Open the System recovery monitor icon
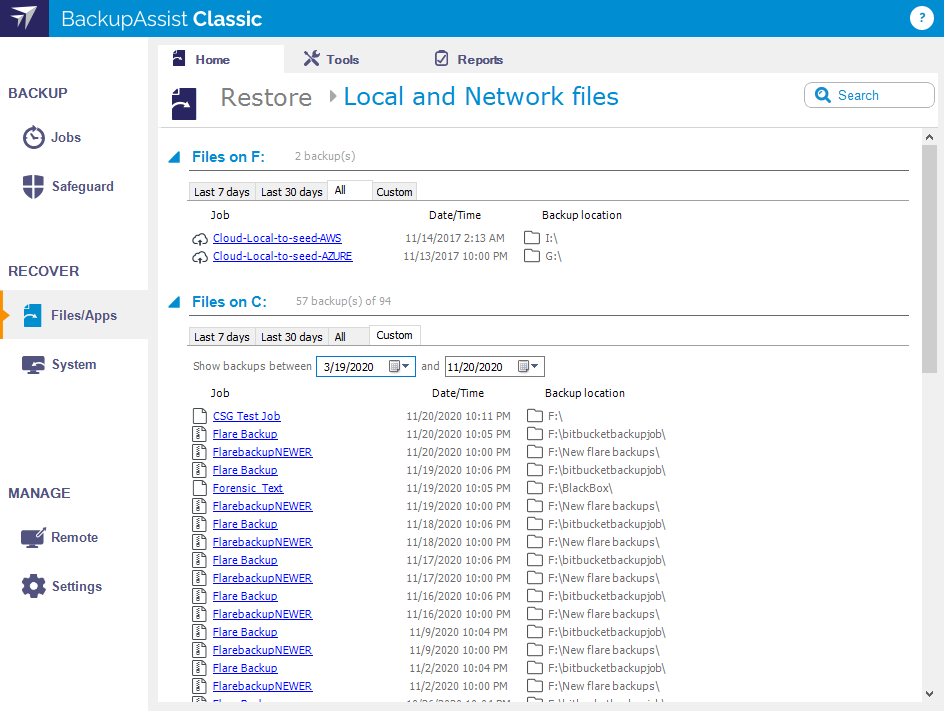Image resolution: width=944 pixels, height=711 pixels. pos(33,364)
